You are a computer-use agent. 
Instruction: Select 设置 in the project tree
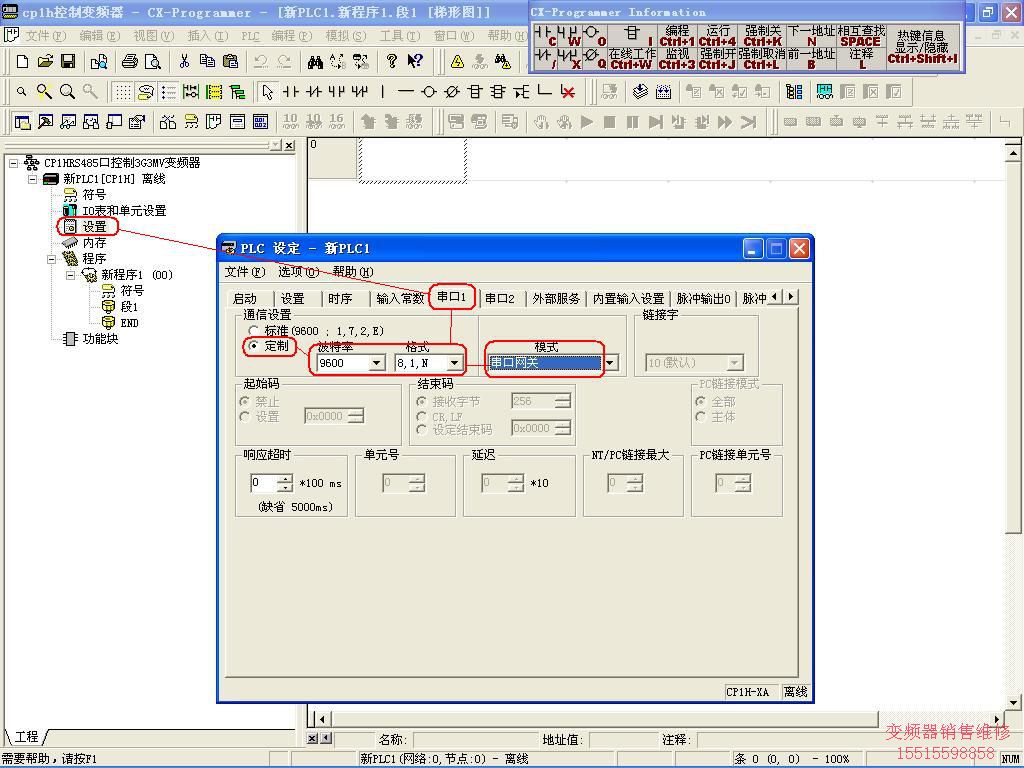(x=94, y=227)
